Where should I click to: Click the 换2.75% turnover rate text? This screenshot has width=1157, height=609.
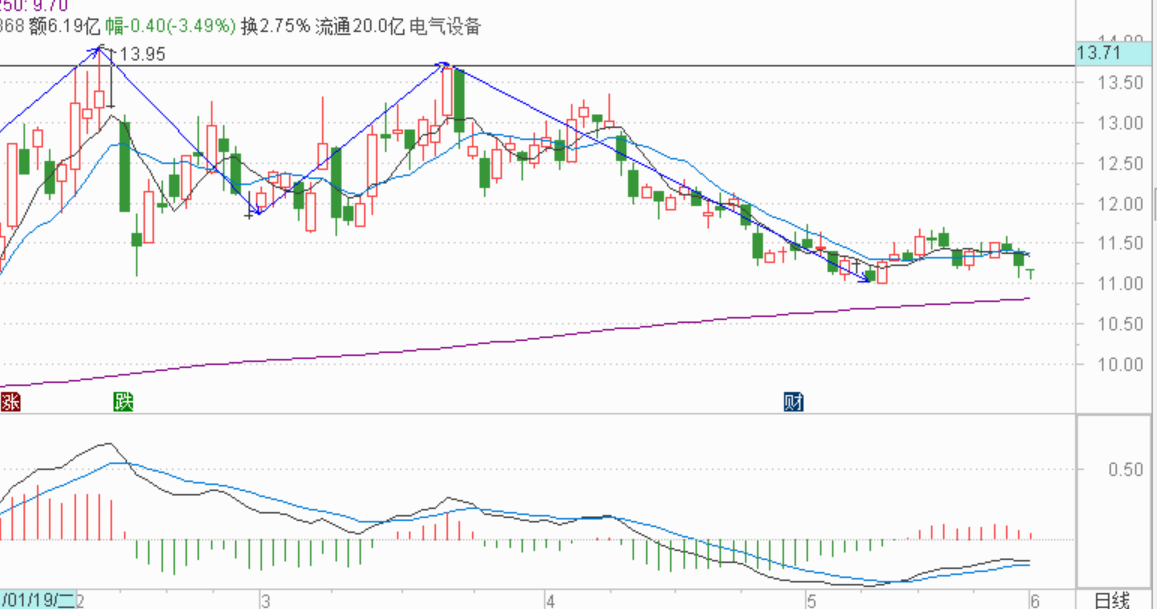pos(275,27)
